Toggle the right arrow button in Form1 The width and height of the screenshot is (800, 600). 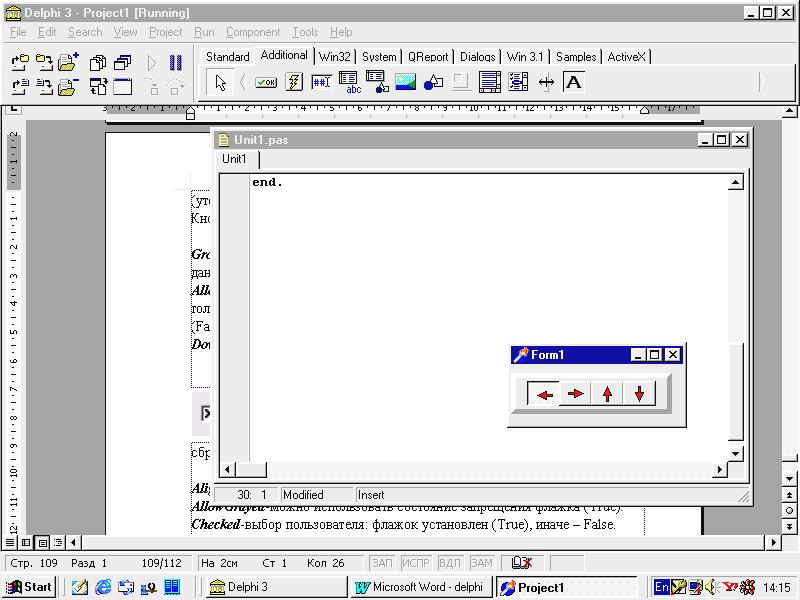576,394
